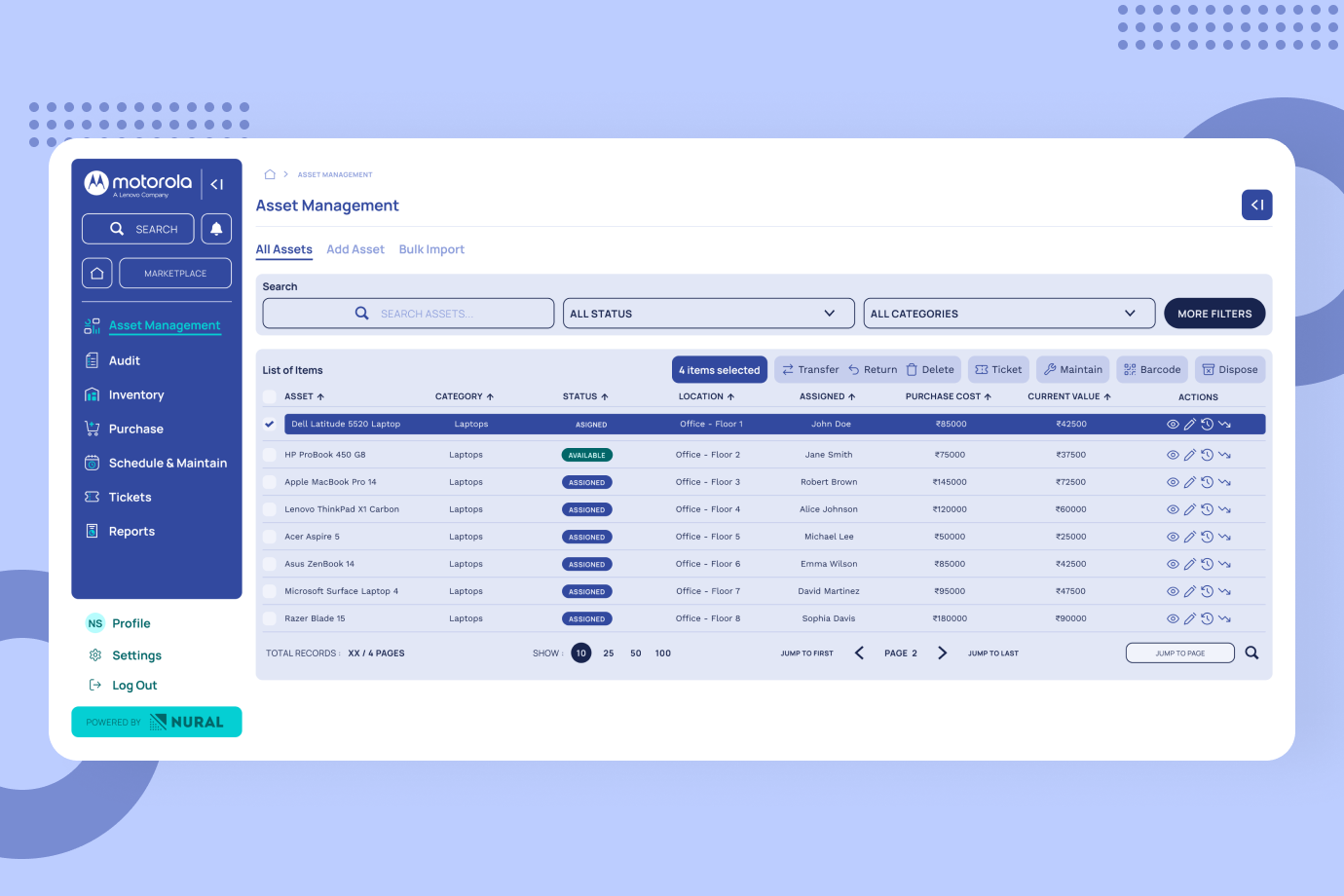1344x896 pixels.
Task: Sort by Current Value column arrow
Action: [1107, 396]
